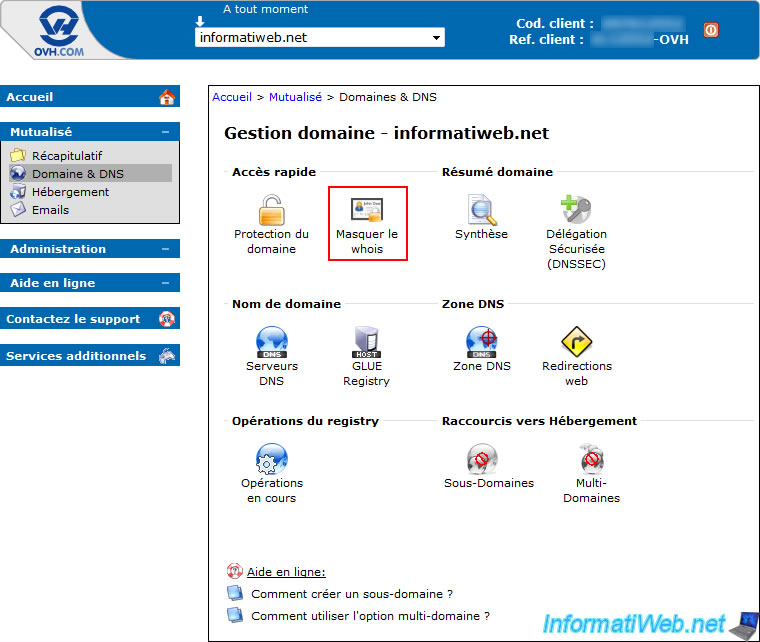Click the Masquer le whois icon
This screenshot has height=642, width=760.
(367, 210)
